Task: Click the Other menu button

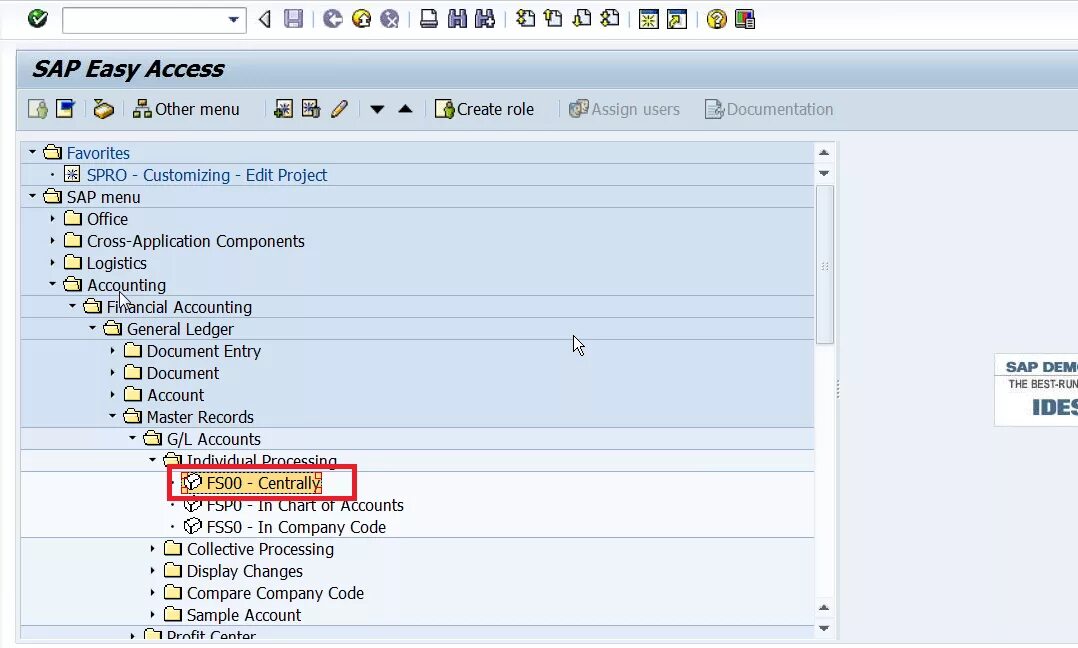Action: point(186,109)
